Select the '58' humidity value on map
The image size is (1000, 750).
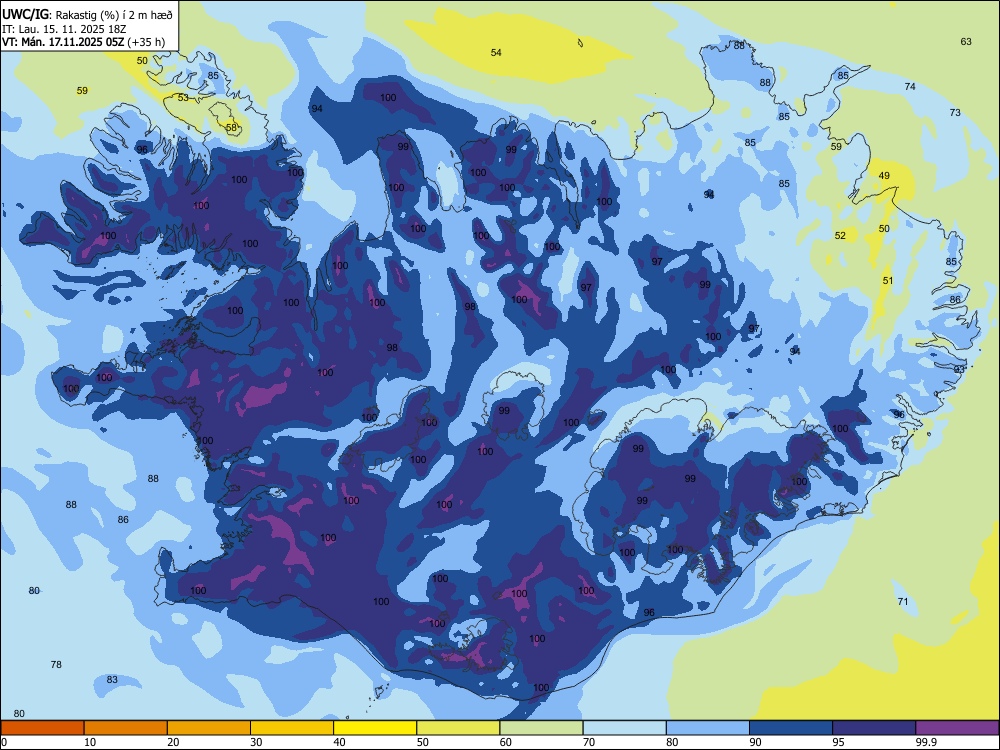(x=231, y=128)
